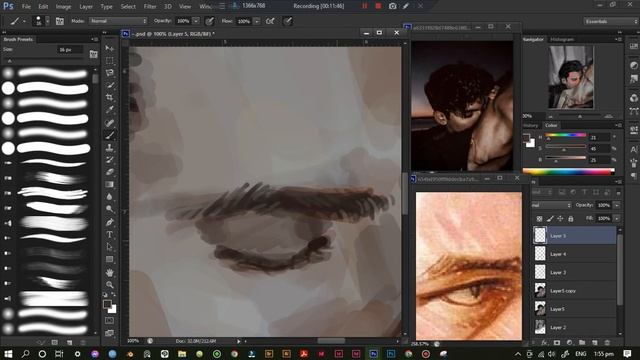
Task: Click the brush Size input field
Action: click(70, 50)
